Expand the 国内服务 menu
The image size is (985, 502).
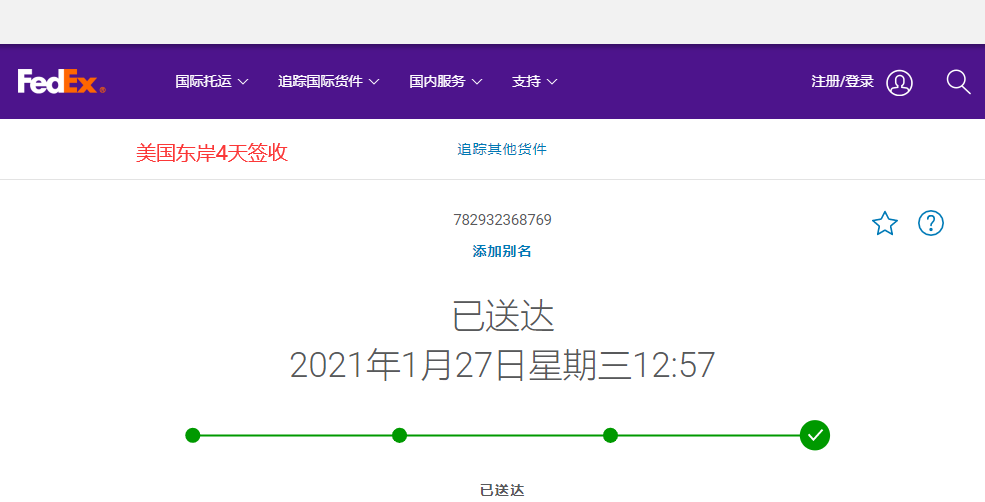[x=445, y=81]
